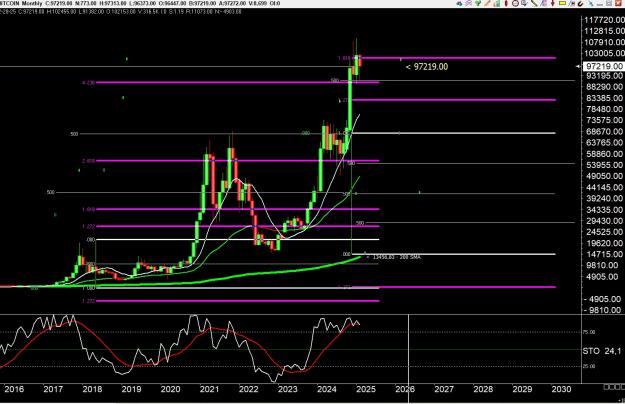Click the blue and pink lines toolbar icon
The width and height of the screenshot is (625, 404).
pos(544,3)
